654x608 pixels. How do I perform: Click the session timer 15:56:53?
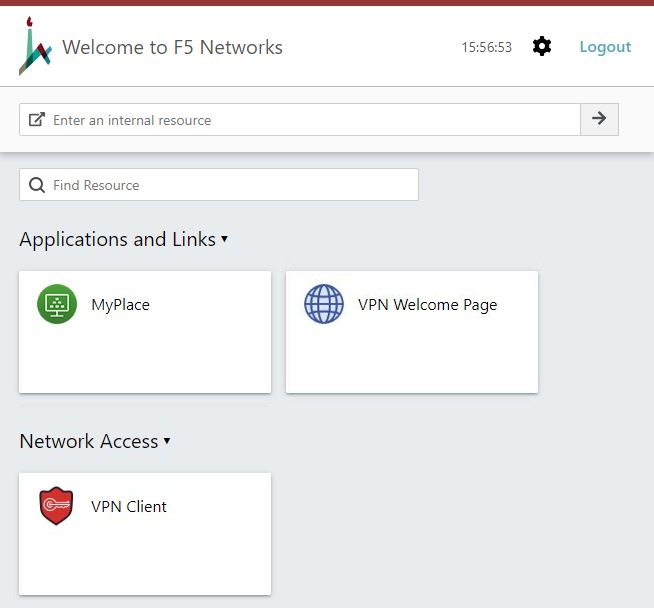click(x=486, y=47)
